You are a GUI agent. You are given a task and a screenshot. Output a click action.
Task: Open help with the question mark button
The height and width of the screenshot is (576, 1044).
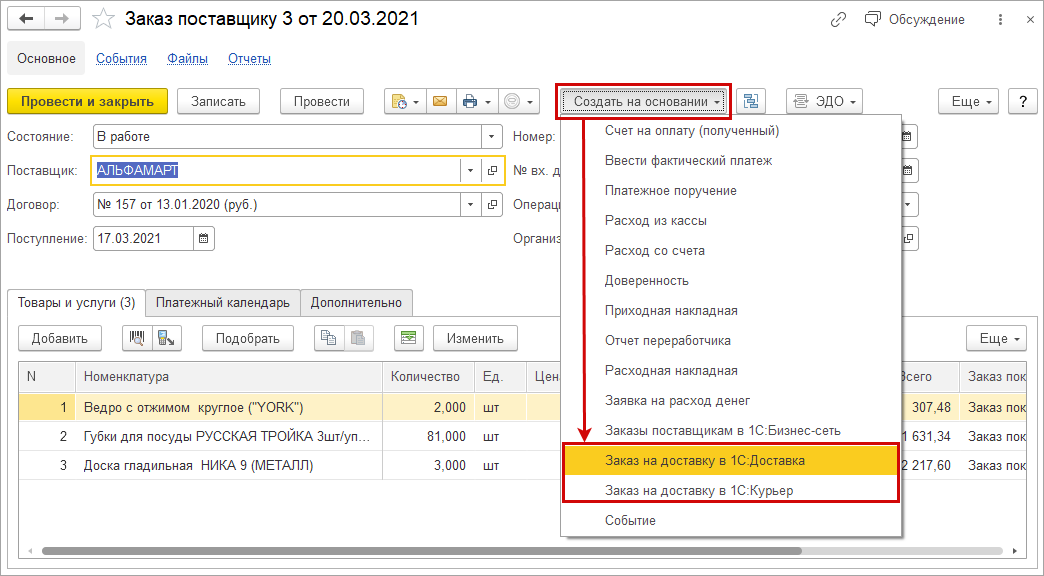pos(1023,102)
